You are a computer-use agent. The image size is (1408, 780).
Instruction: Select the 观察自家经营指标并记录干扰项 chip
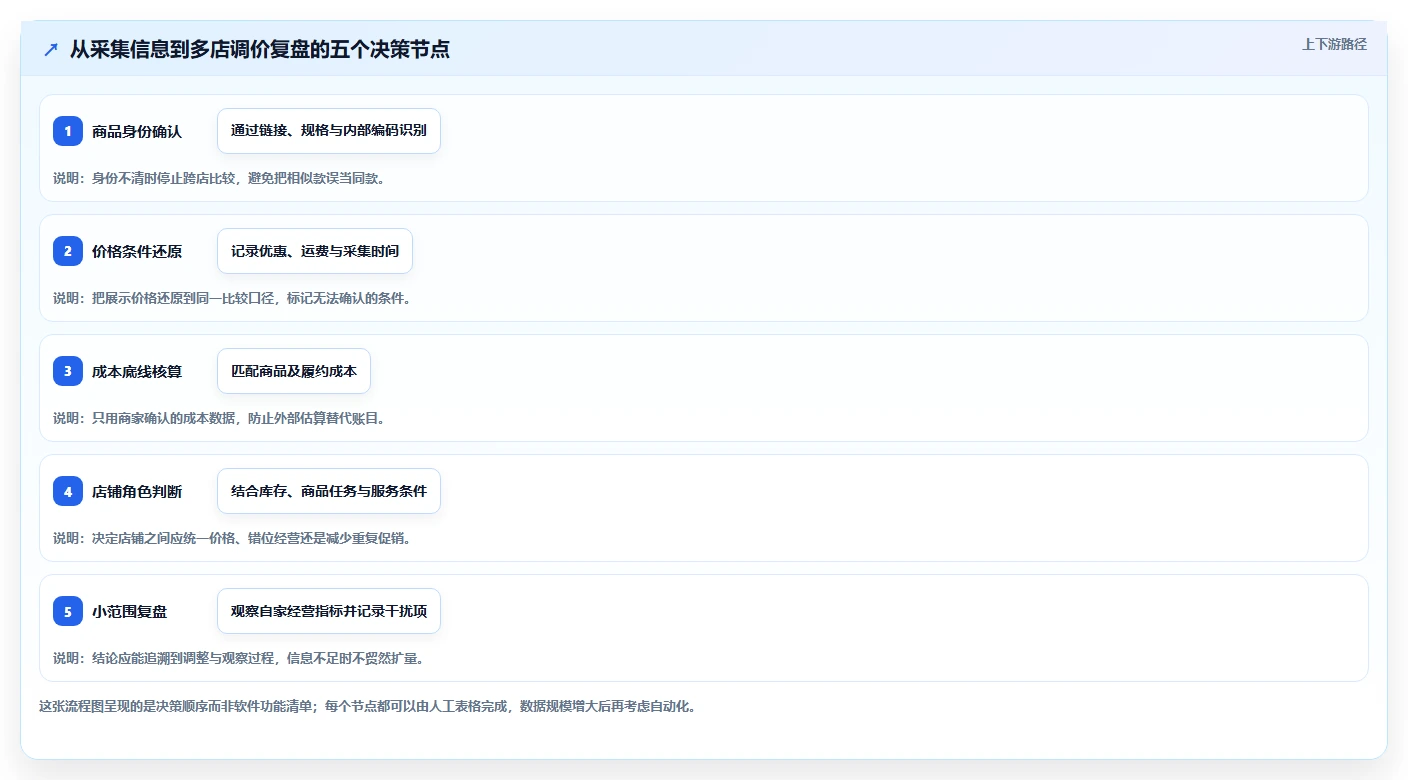point(329,611)
